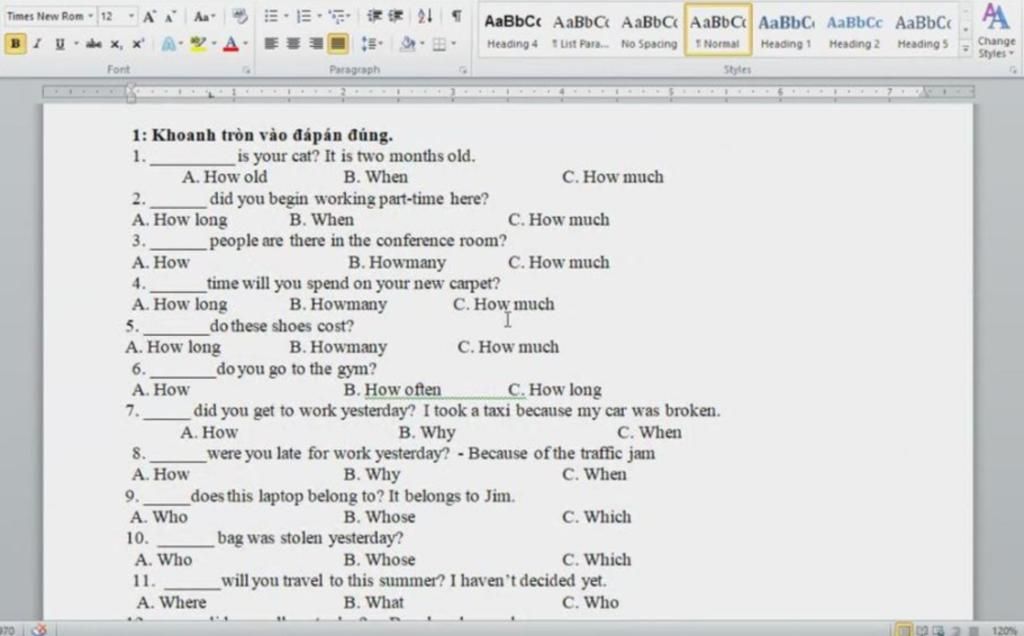Apply Heading 2 style
Viewport: 1024px width, 636px height.
coord(854,30)
